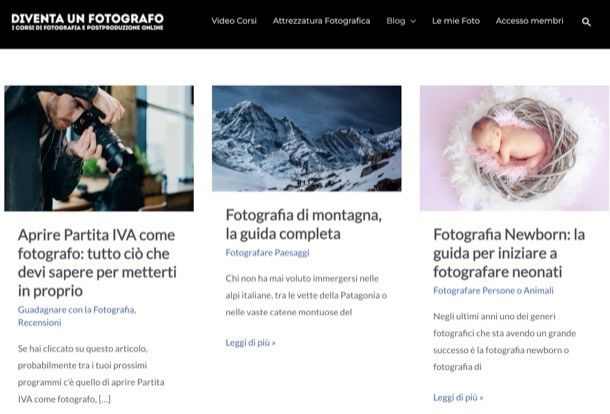Select Fotografare Persone o Animali category

coord(493,290)
